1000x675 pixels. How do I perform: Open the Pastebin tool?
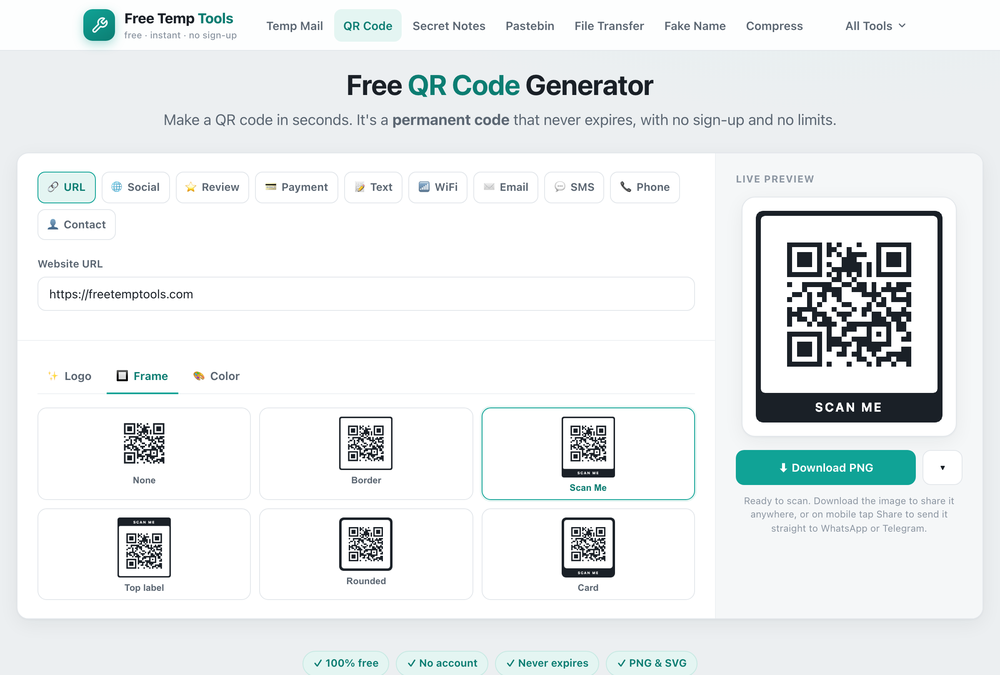(530, 26)
